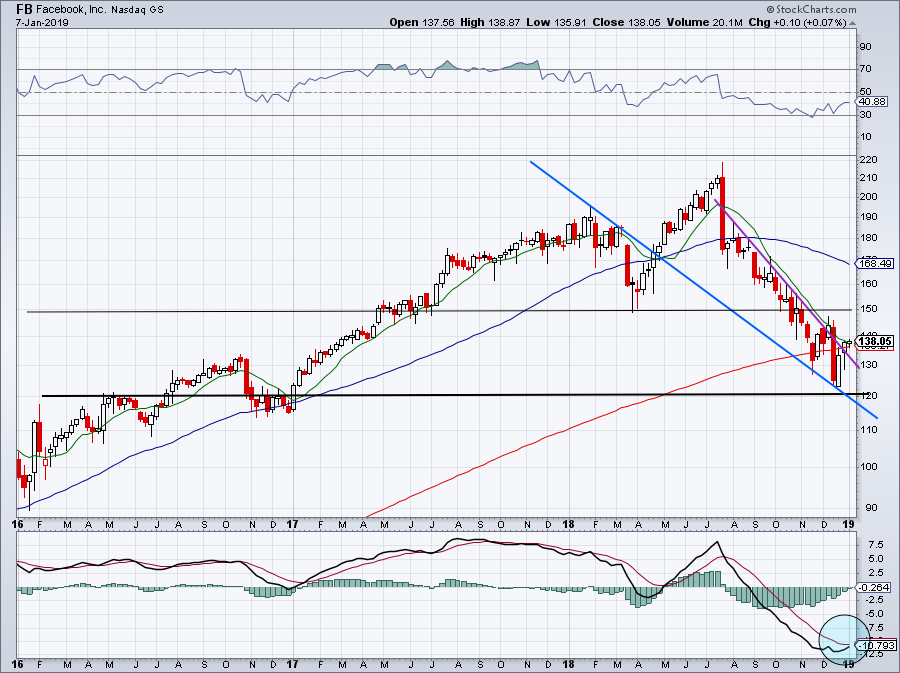The height and width of the screenshot is (673, 900).
Task: Click the small up-arrow beside the Chg value
Action: (x=852, y=24)
